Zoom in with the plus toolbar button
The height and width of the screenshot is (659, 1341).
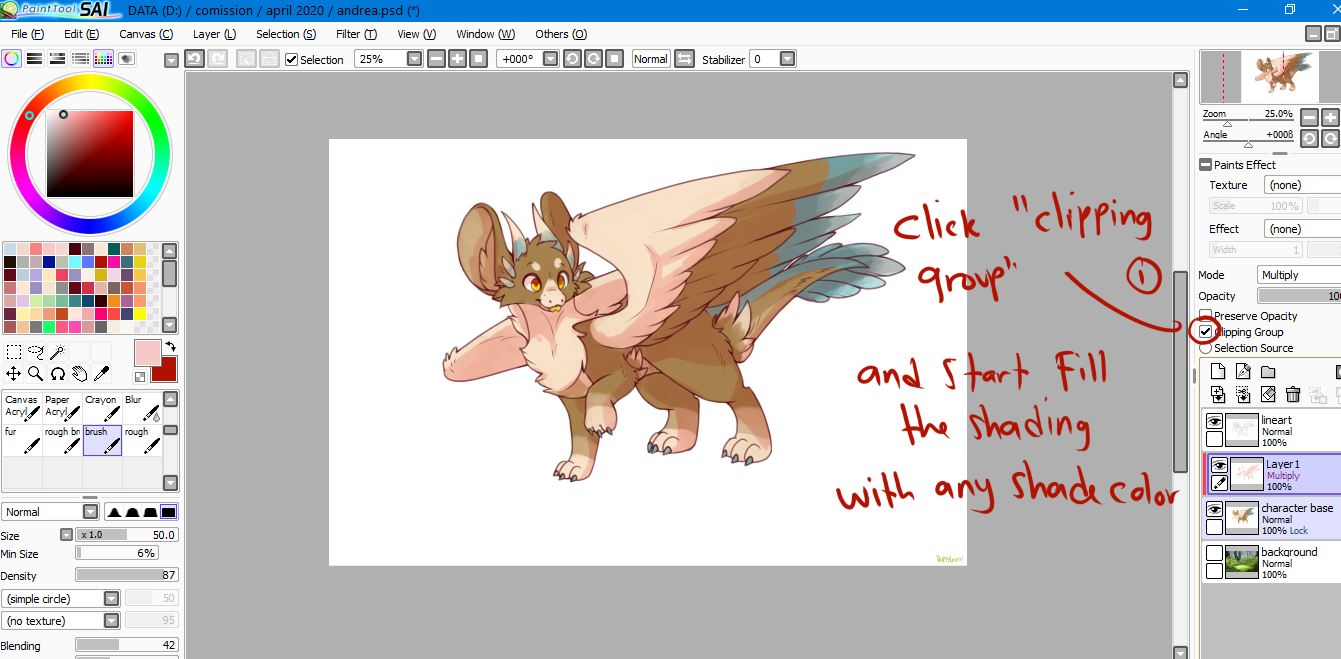(457, 59)
